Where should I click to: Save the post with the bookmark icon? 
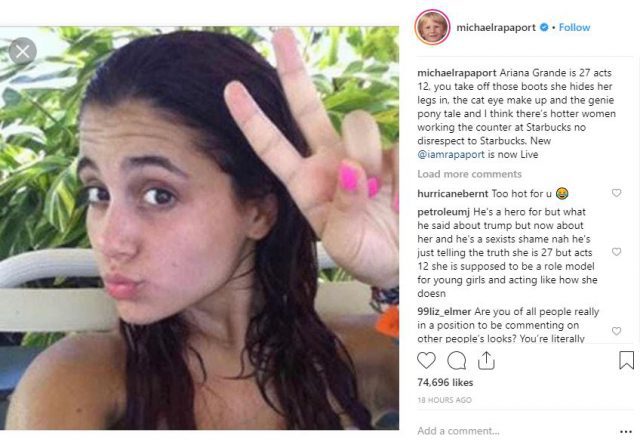click(626, 360)
